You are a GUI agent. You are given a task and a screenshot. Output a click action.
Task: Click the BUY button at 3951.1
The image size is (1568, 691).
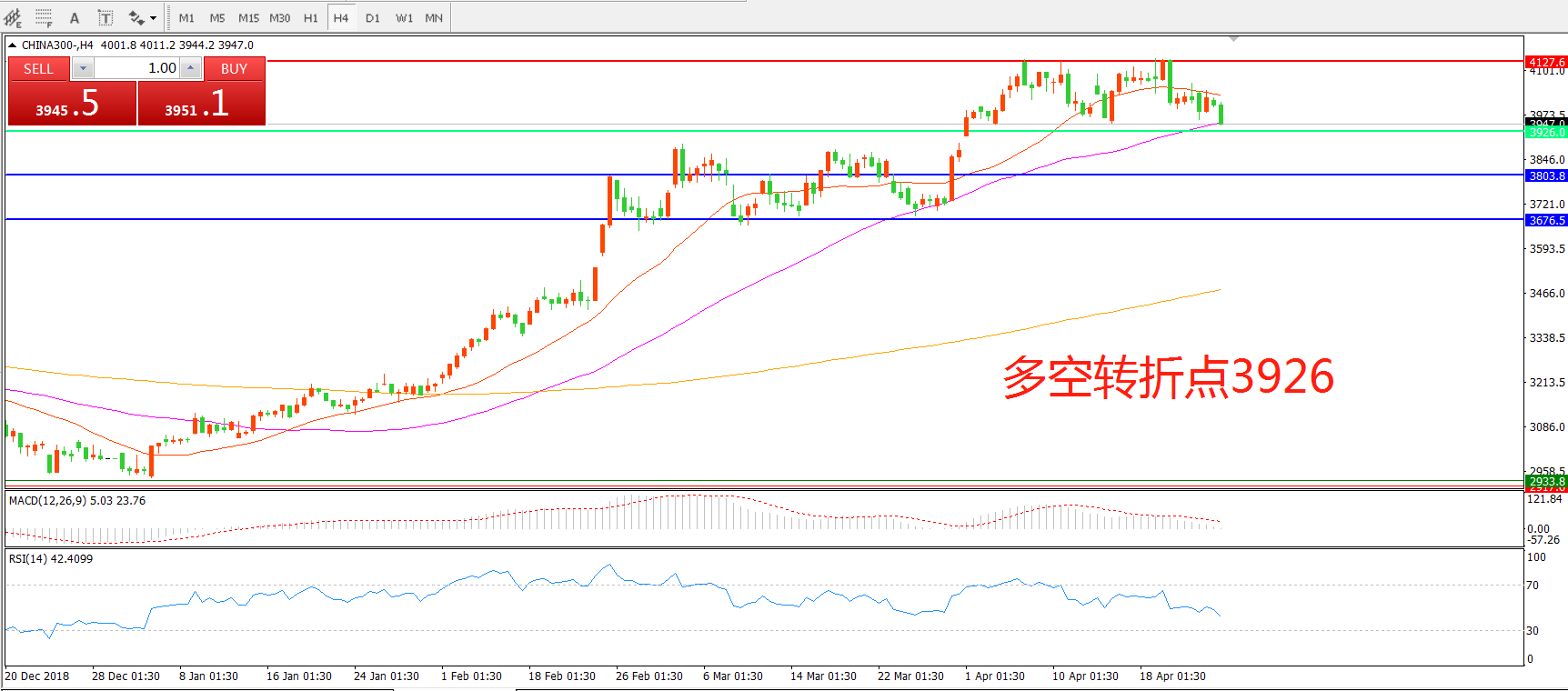201,103
